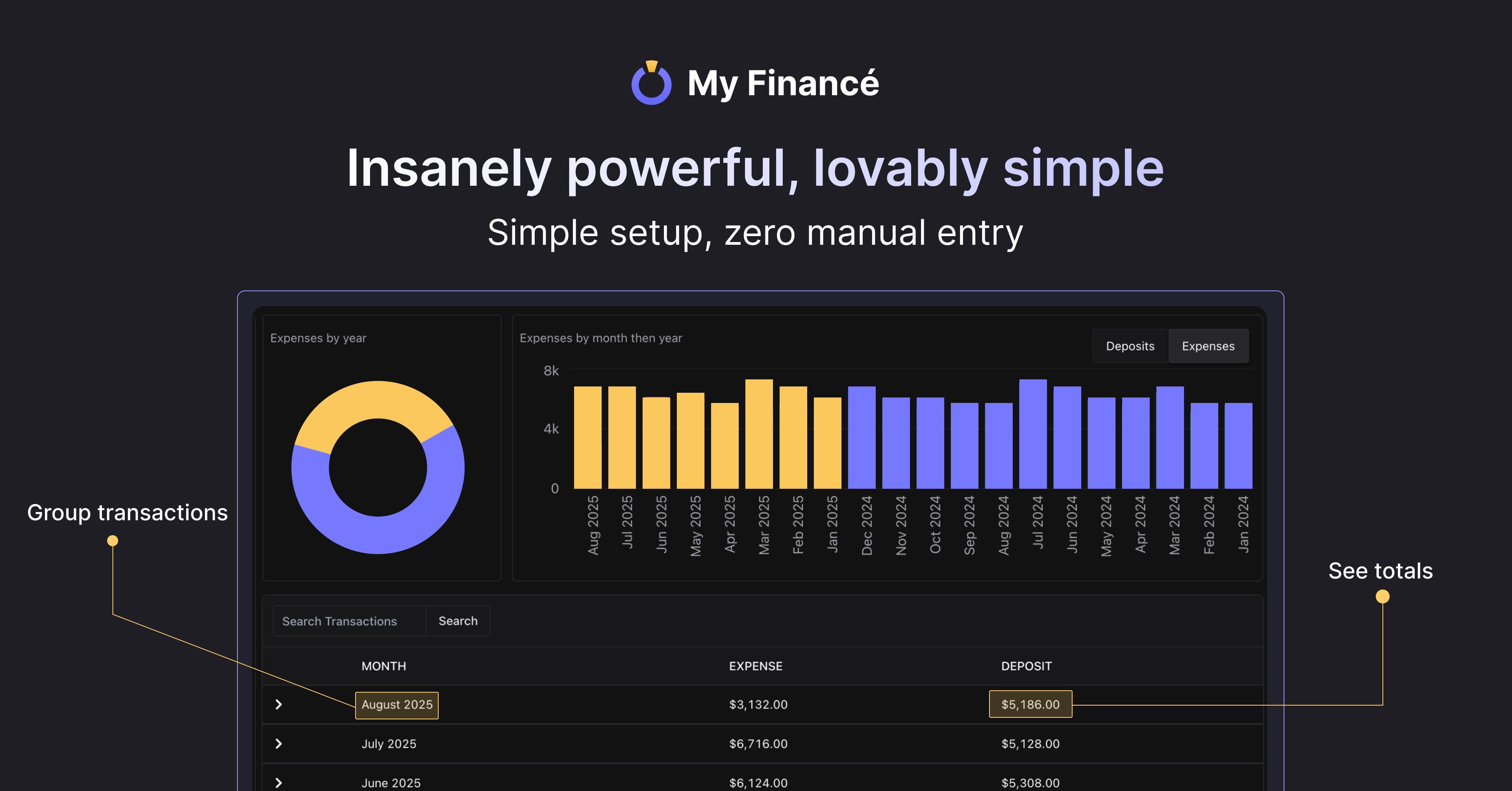Screen dimensions: 1512x791
Task: Select the highlighted August 2025 month cell
Action: click(x=397, y=705)
